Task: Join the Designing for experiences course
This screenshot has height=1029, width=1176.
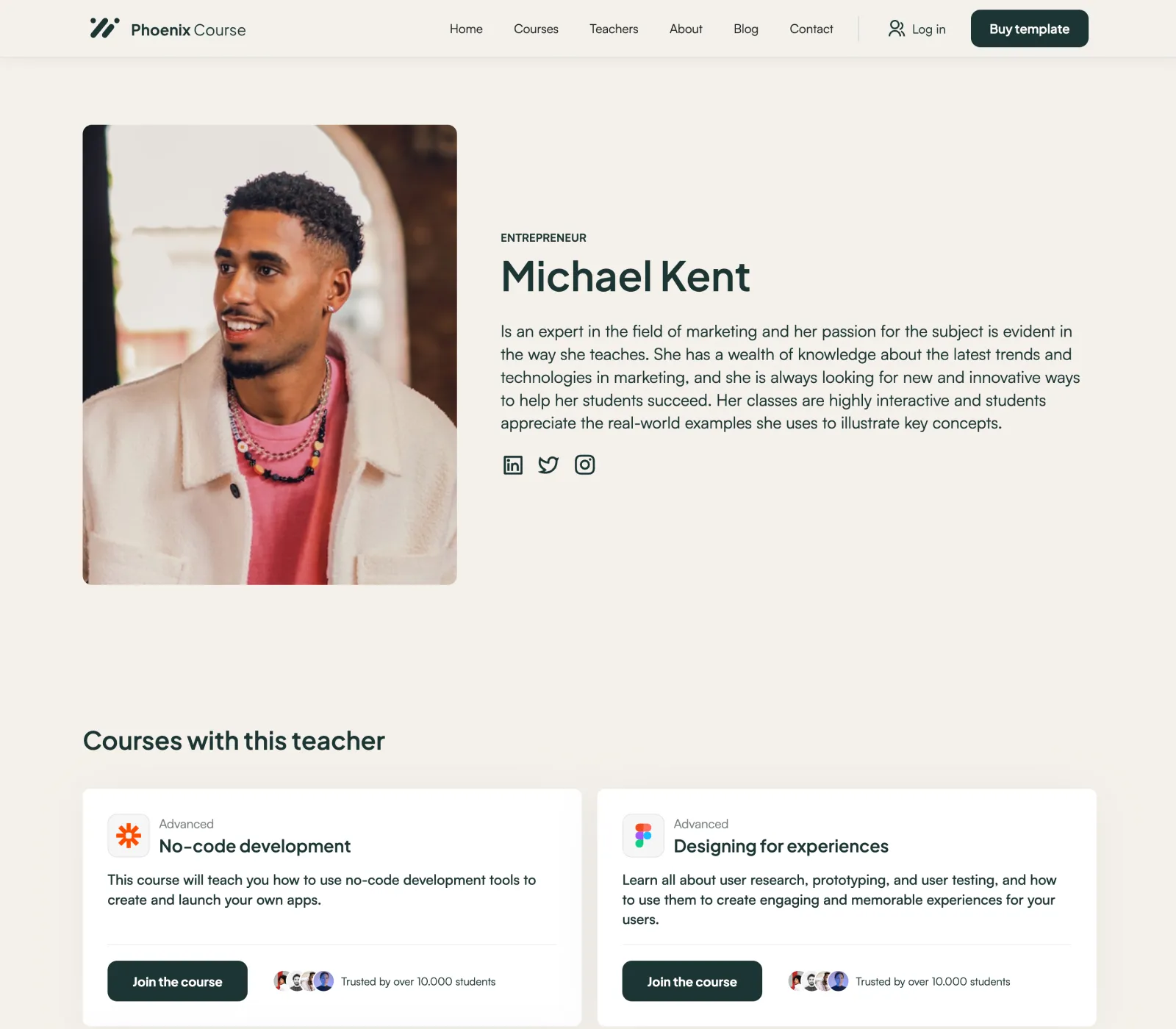Action: point(692,981)
